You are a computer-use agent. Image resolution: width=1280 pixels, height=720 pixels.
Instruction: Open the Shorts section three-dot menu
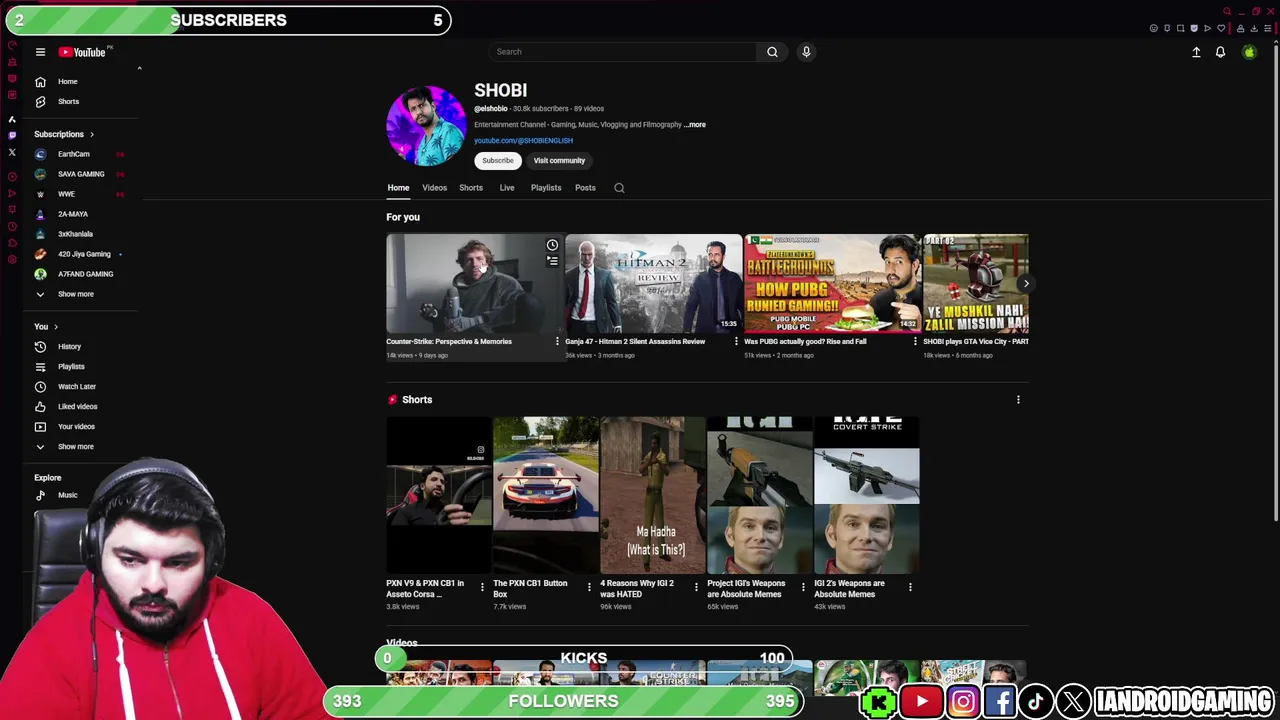coord(1018,400)
